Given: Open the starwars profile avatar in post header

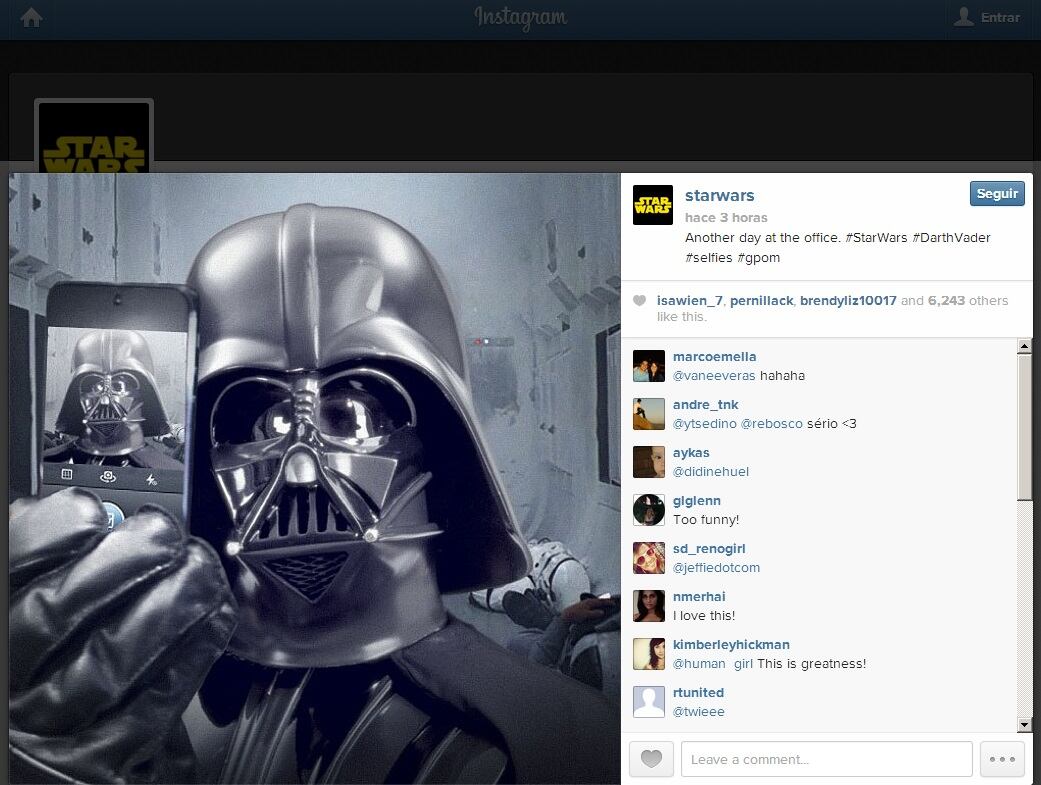Looking at the screenshot, I should tap(652, 205).
